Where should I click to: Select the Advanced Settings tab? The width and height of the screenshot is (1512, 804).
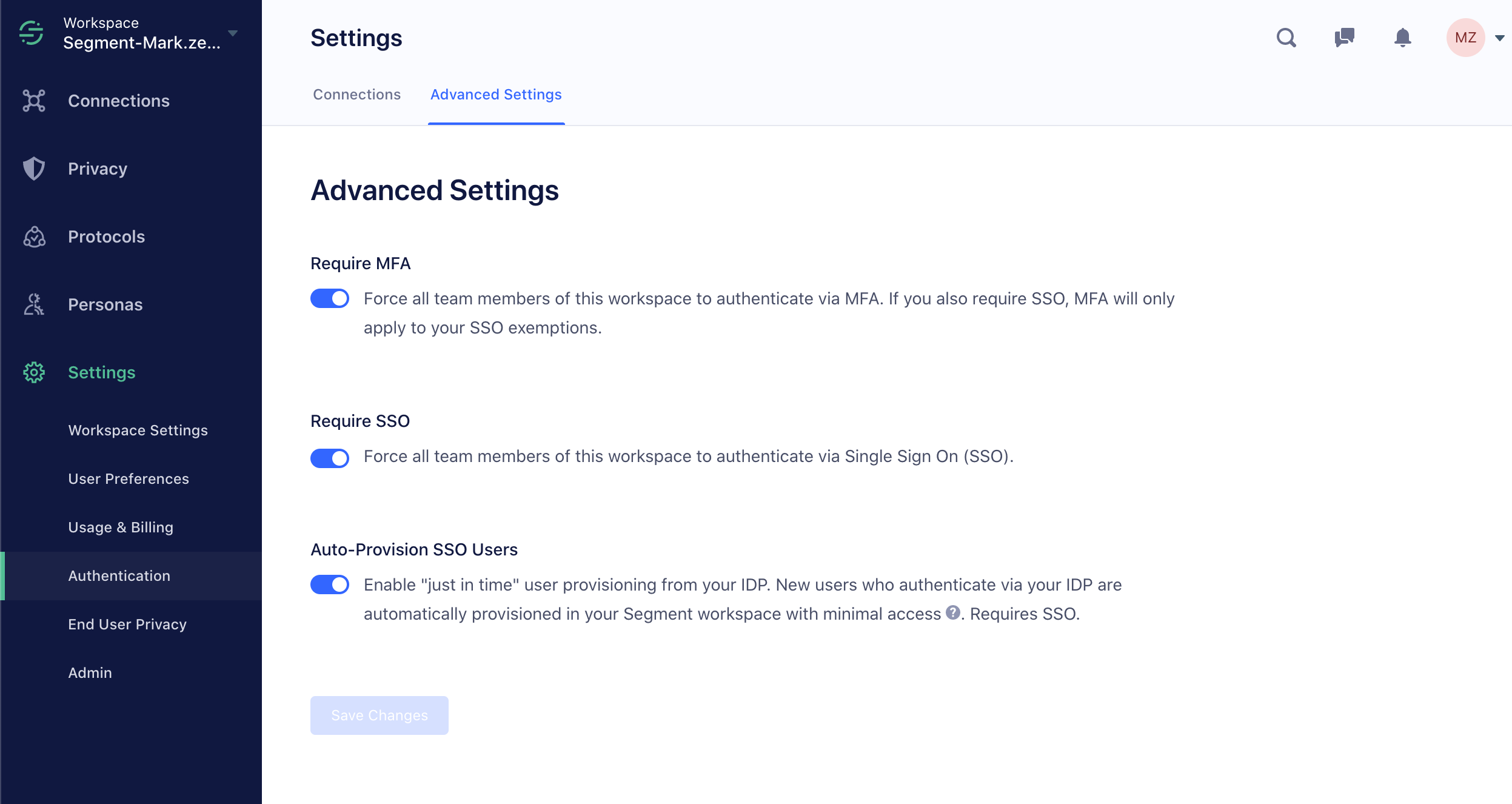(495, 95)
